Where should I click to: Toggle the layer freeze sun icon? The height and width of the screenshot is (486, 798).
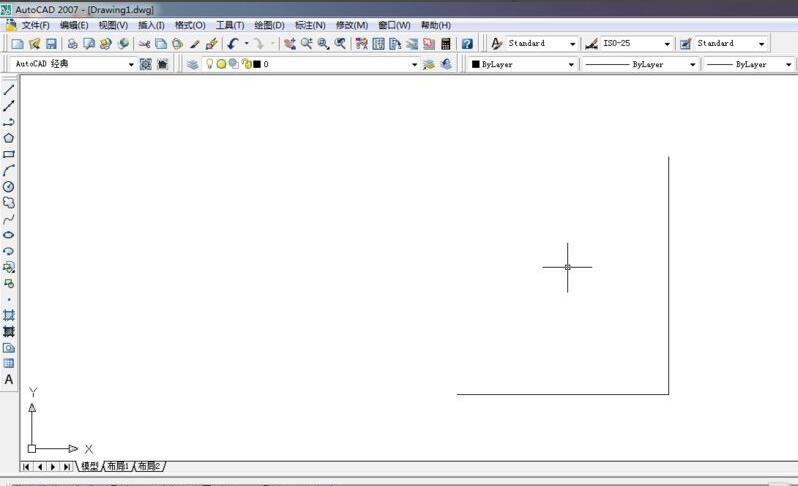(x=221, y=64)
